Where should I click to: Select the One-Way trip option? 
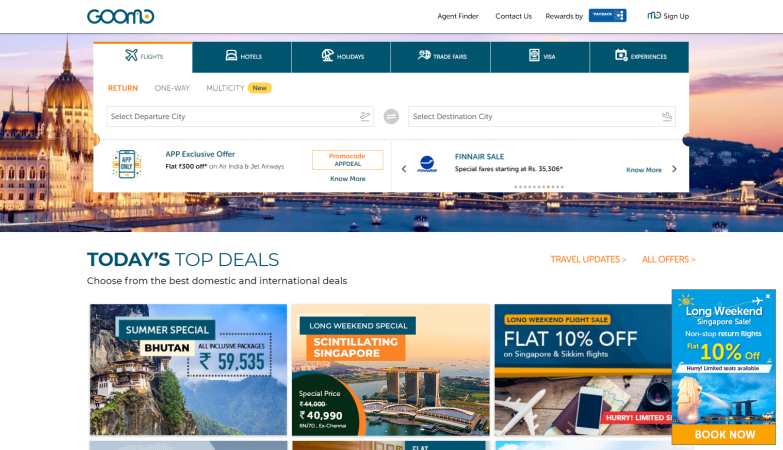click(172, 88)
